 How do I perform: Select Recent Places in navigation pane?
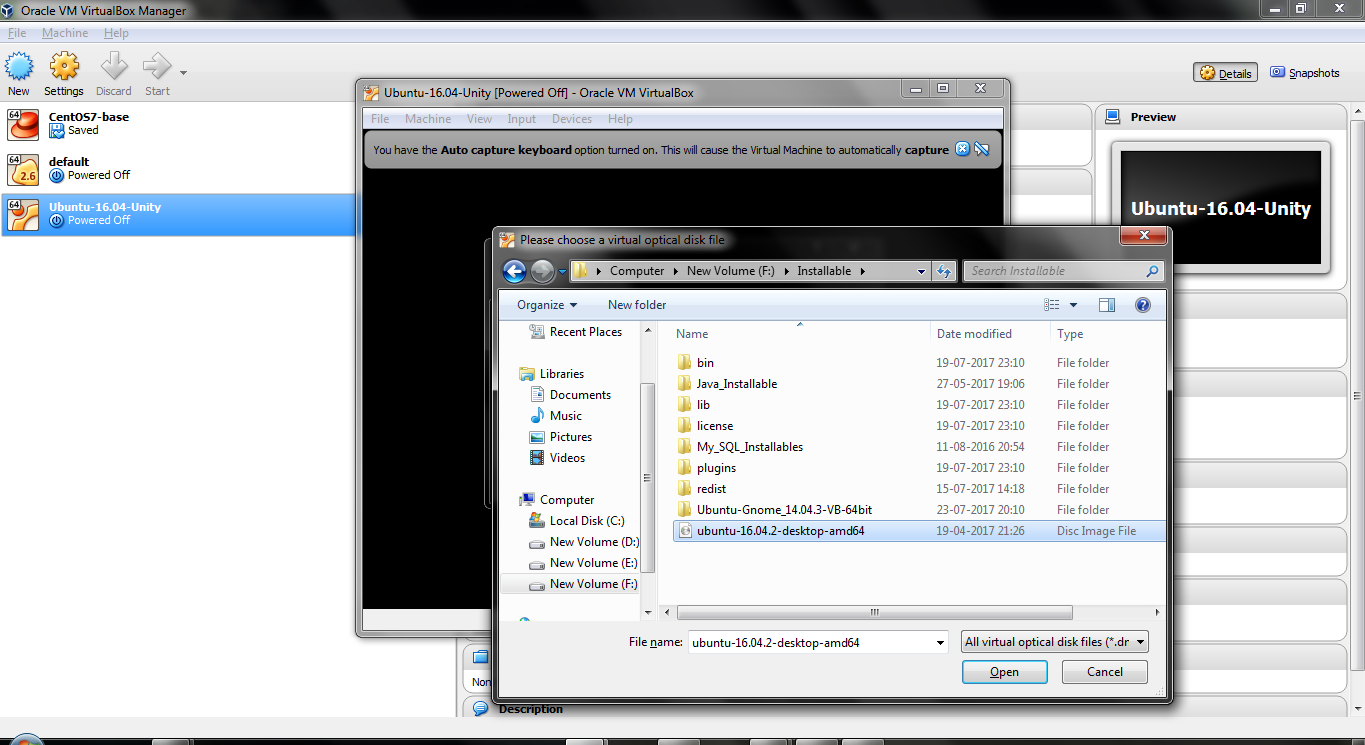click(575, 332)
